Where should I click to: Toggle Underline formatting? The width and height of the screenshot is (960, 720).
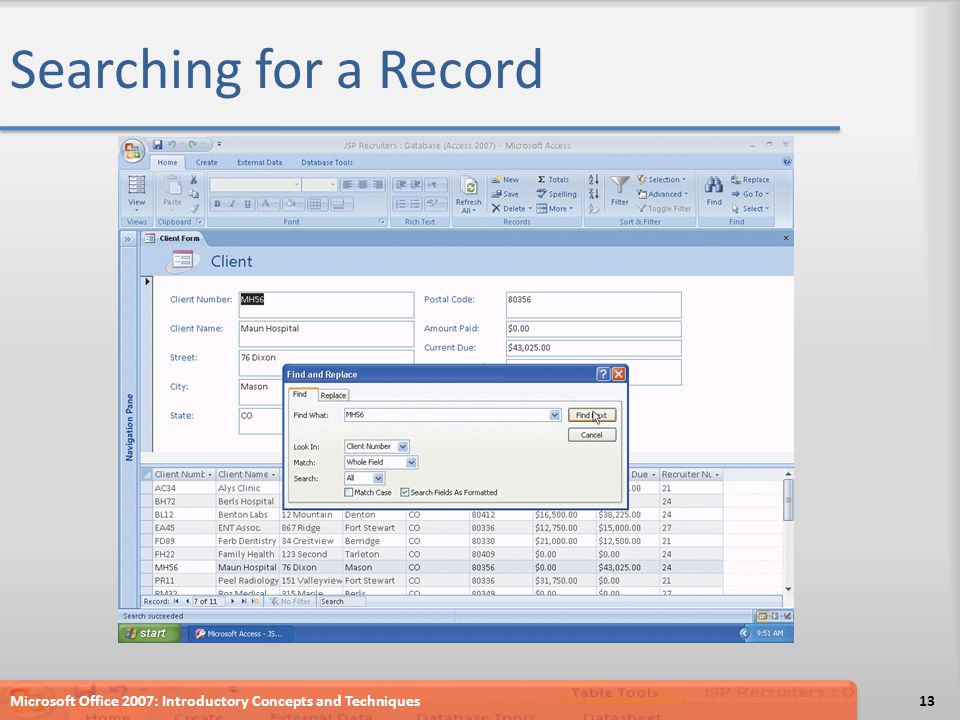pyautogui.click(x=247, y=204)
